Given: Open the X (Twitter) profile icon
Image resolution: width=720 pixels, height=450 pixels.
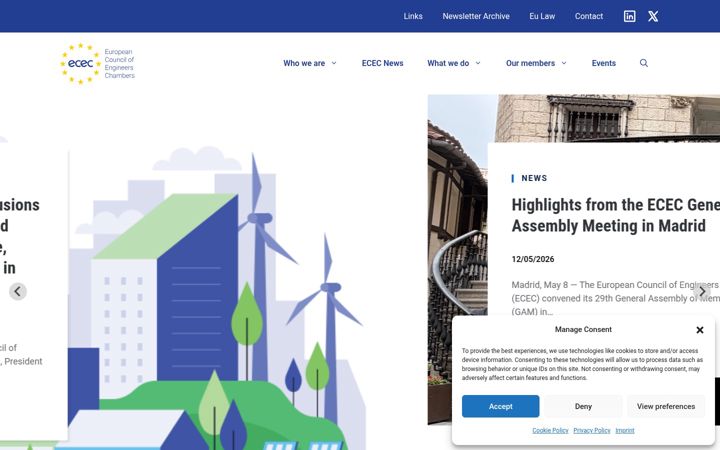Looking at the screenshot, I should (x=653, y=16).
